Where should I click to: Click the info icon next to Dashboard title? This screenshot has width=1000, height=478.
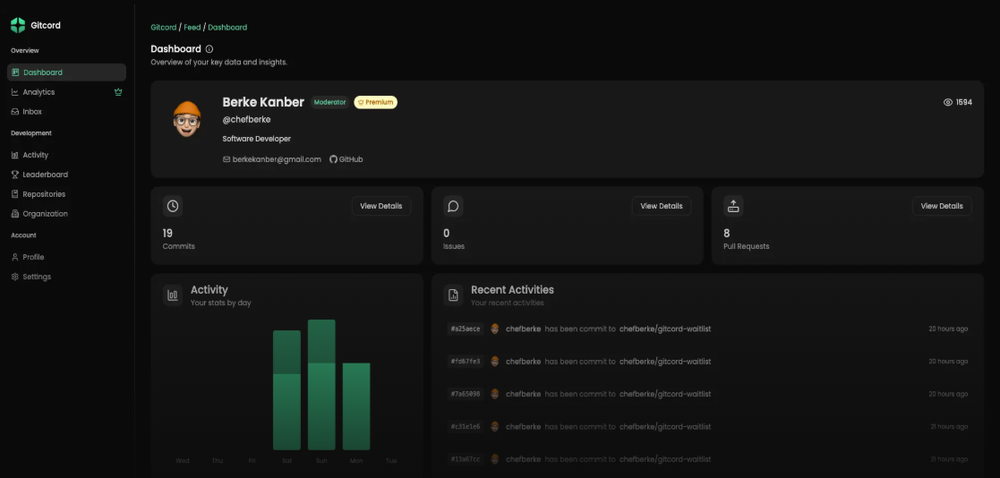tap(209, 49)
